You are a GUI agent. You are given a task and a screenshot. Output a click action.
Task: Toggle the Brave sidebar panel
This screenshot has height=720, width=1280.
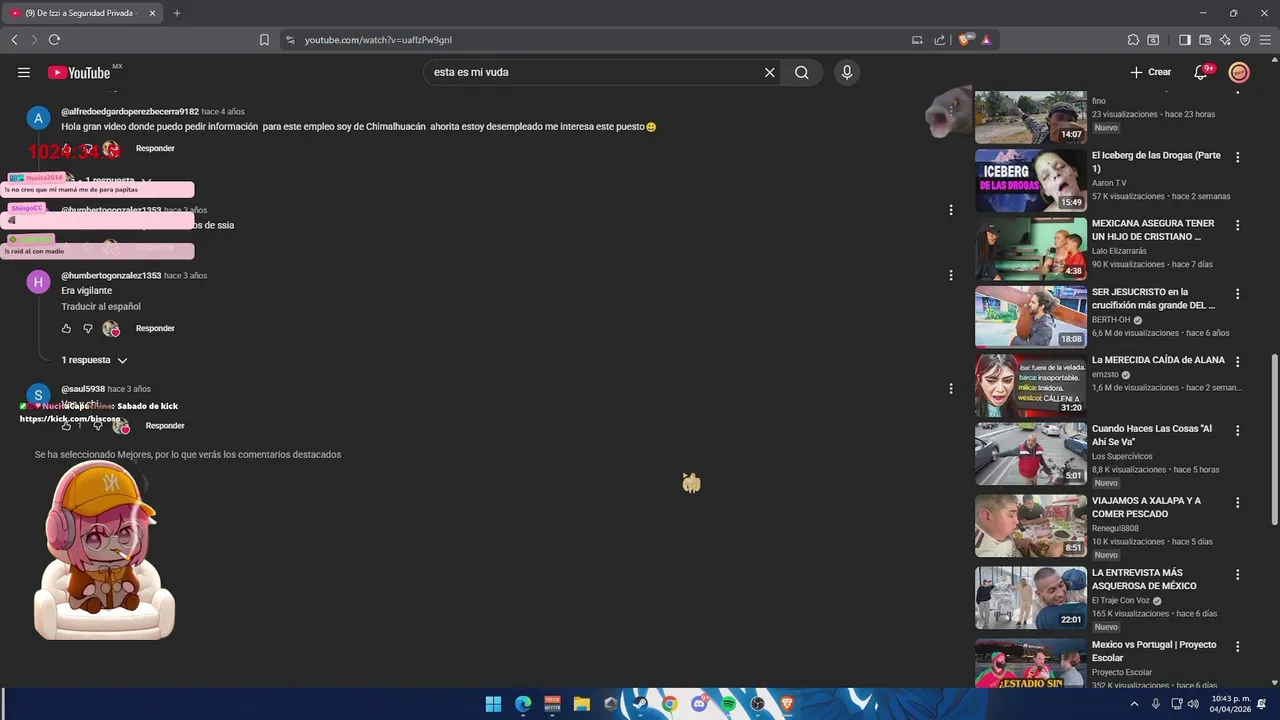(1185, 40)
